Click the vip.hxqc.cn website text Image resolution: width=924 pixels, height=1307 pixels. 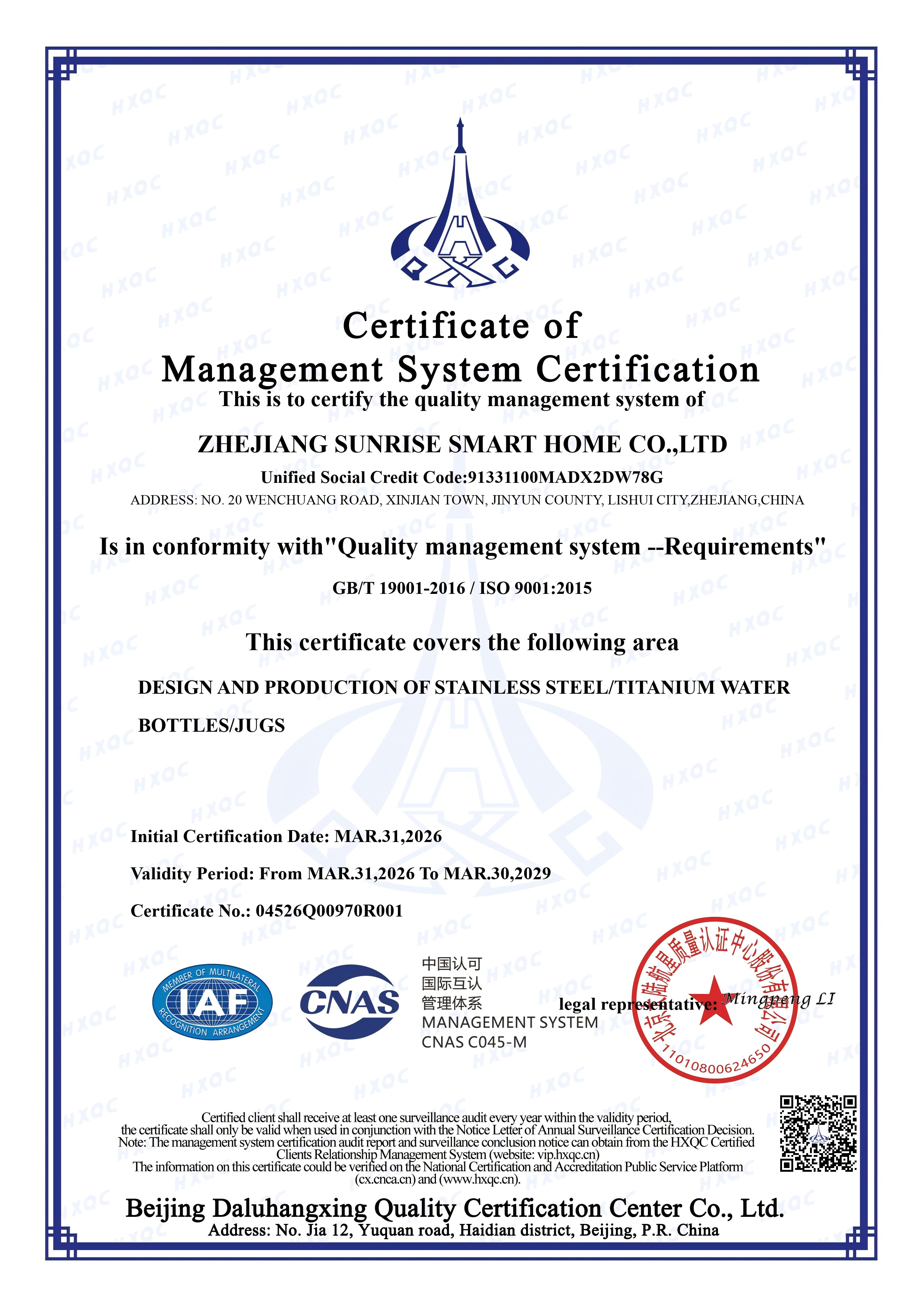point(567,1155)
